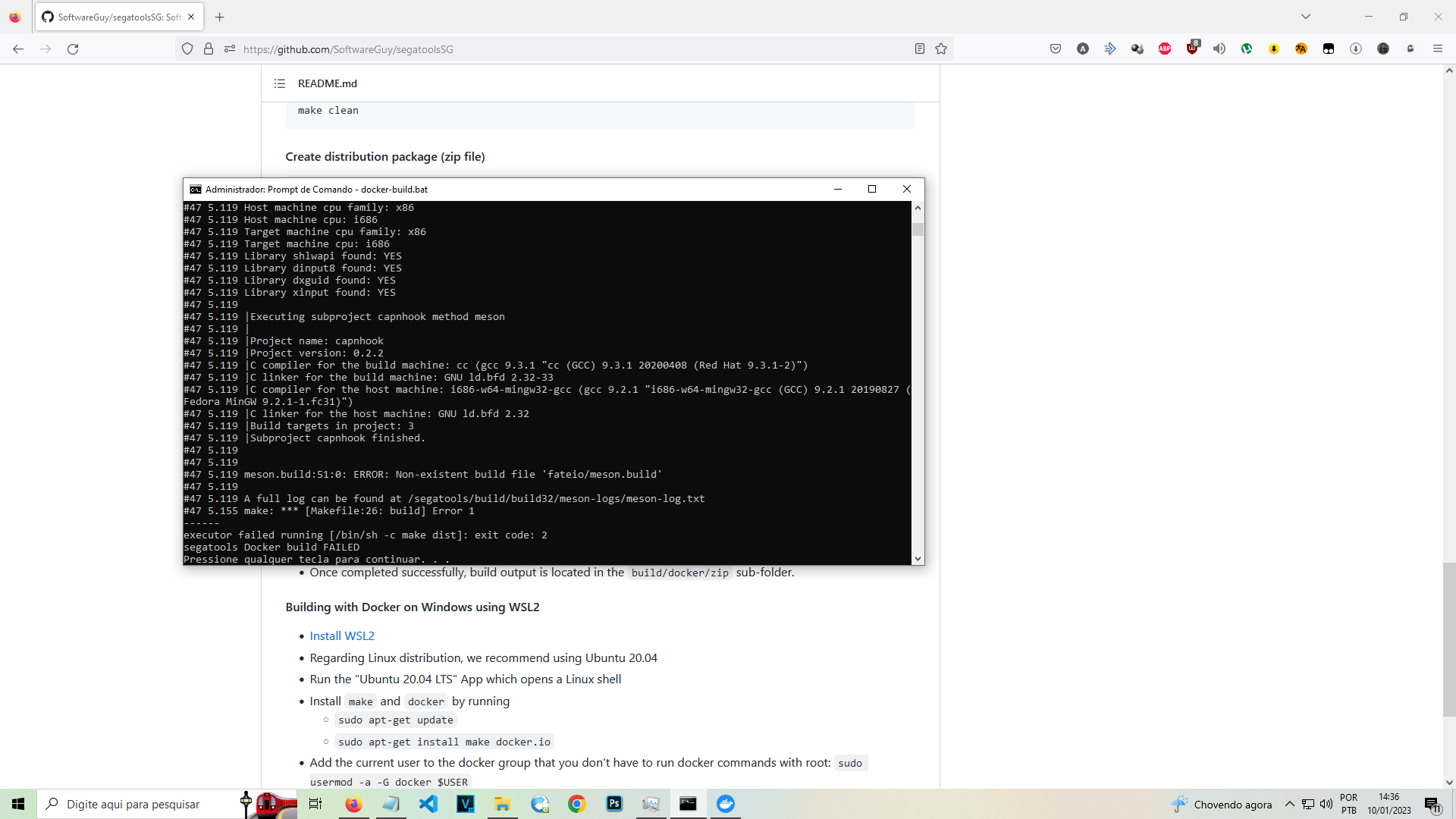This screenshot has height=819, width=1456.
Task: Open the AdBlock Plus extension
Action: click(x=1165, y=48)
